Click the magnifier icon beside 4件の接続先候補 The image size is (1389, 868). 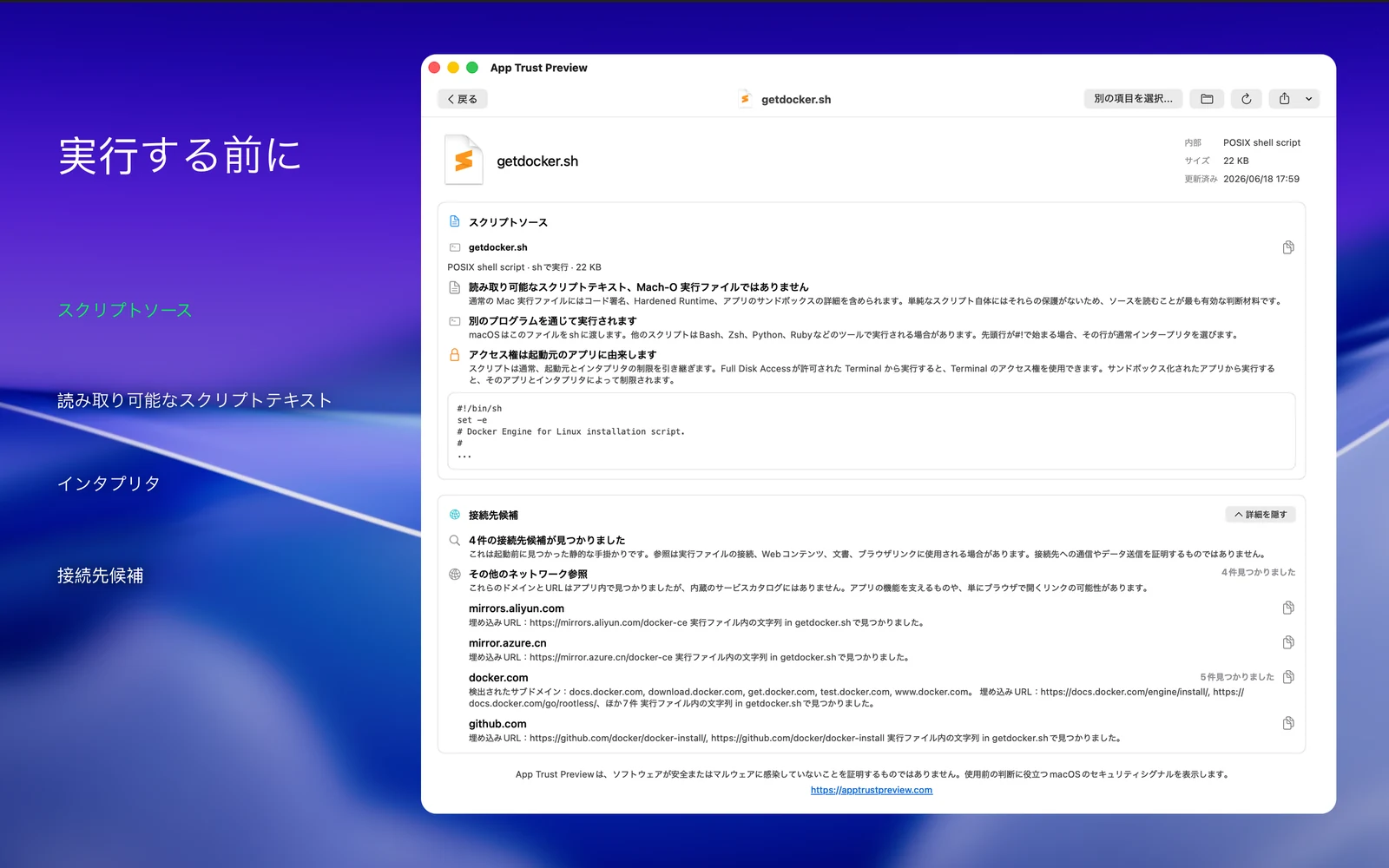click(x=455, y=540)
